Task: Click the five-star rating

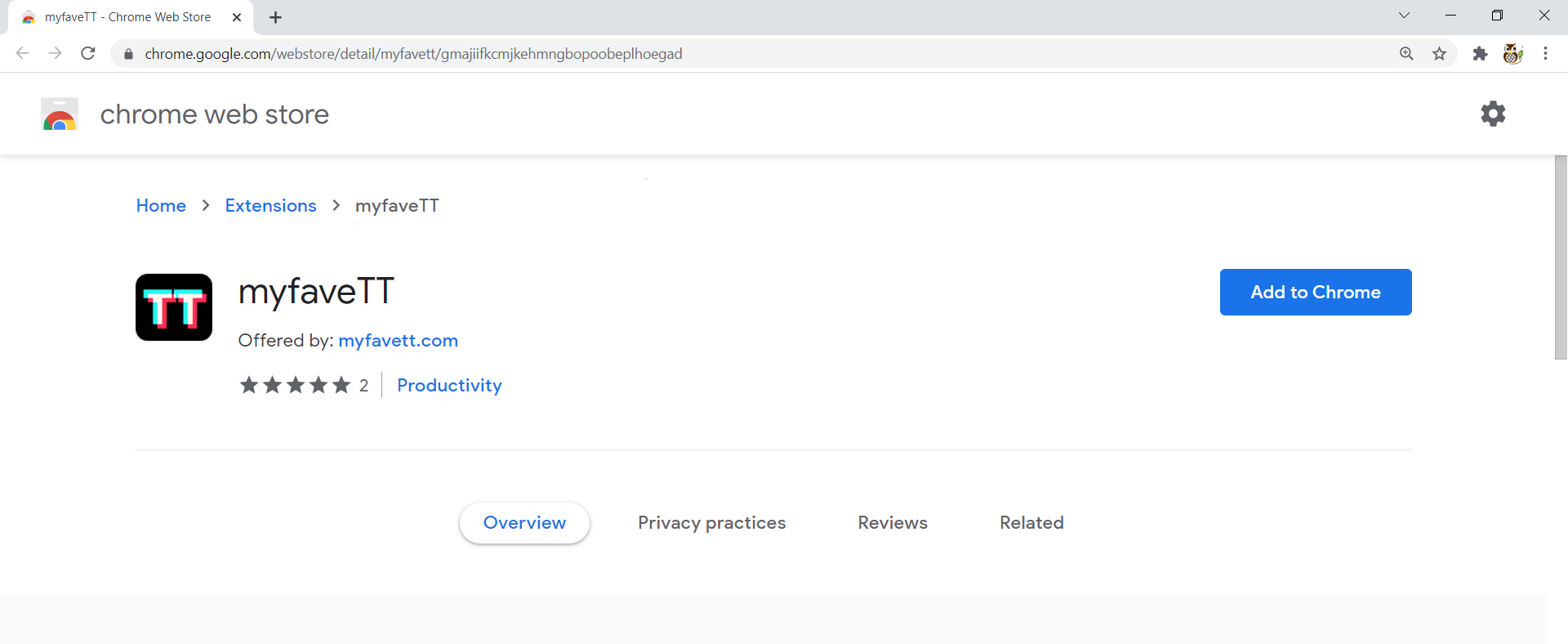Action: tap(295, 385)
